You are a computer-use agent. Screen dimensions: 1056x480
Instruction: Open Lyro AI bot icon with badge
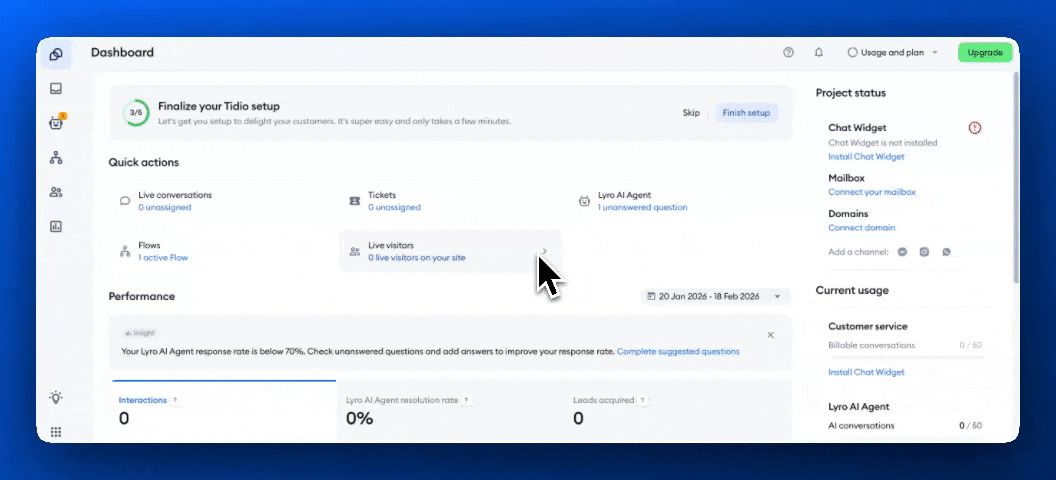coord(56,123)
